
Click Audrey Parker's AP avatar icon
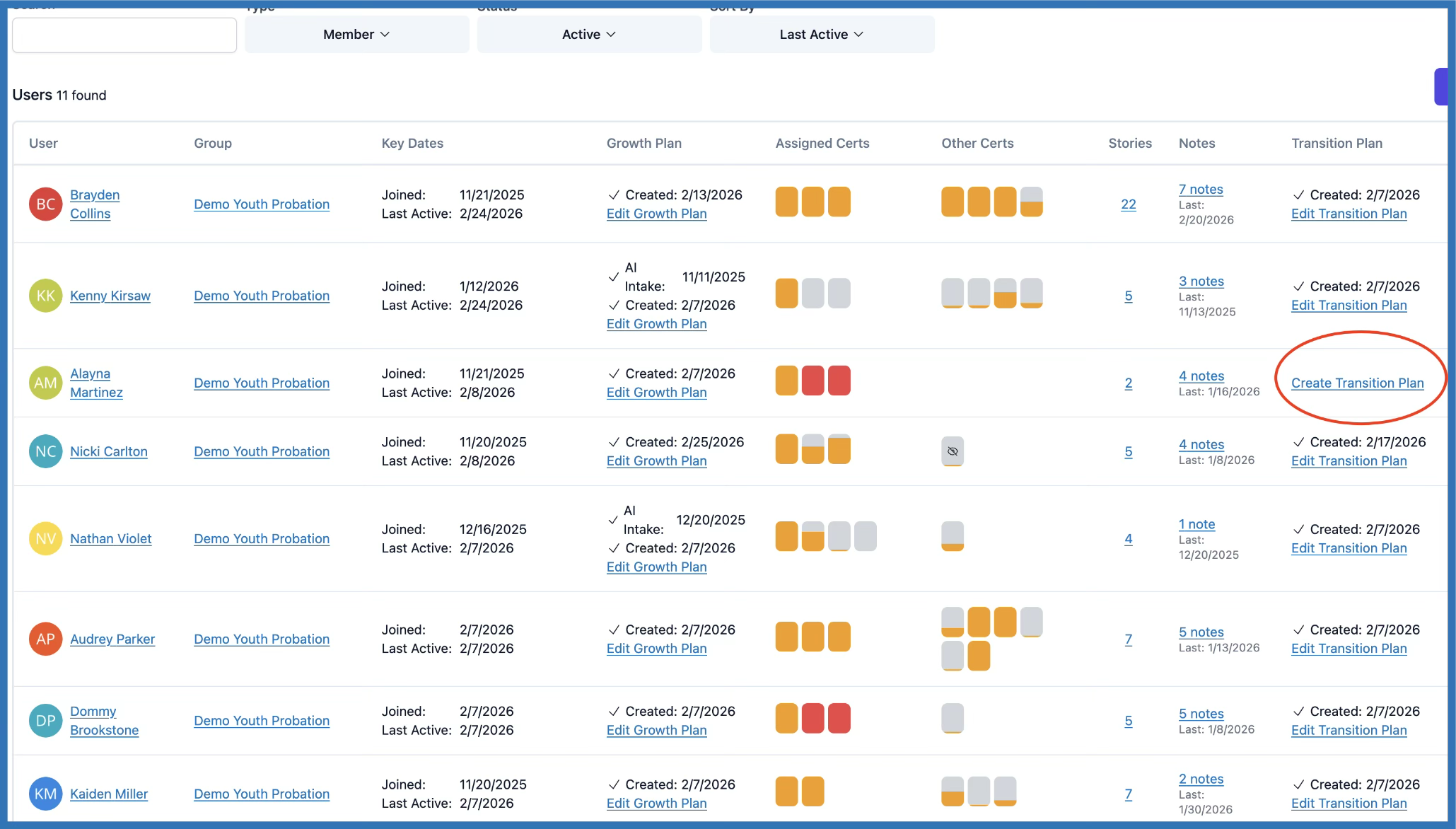click(x=45, y=639)
